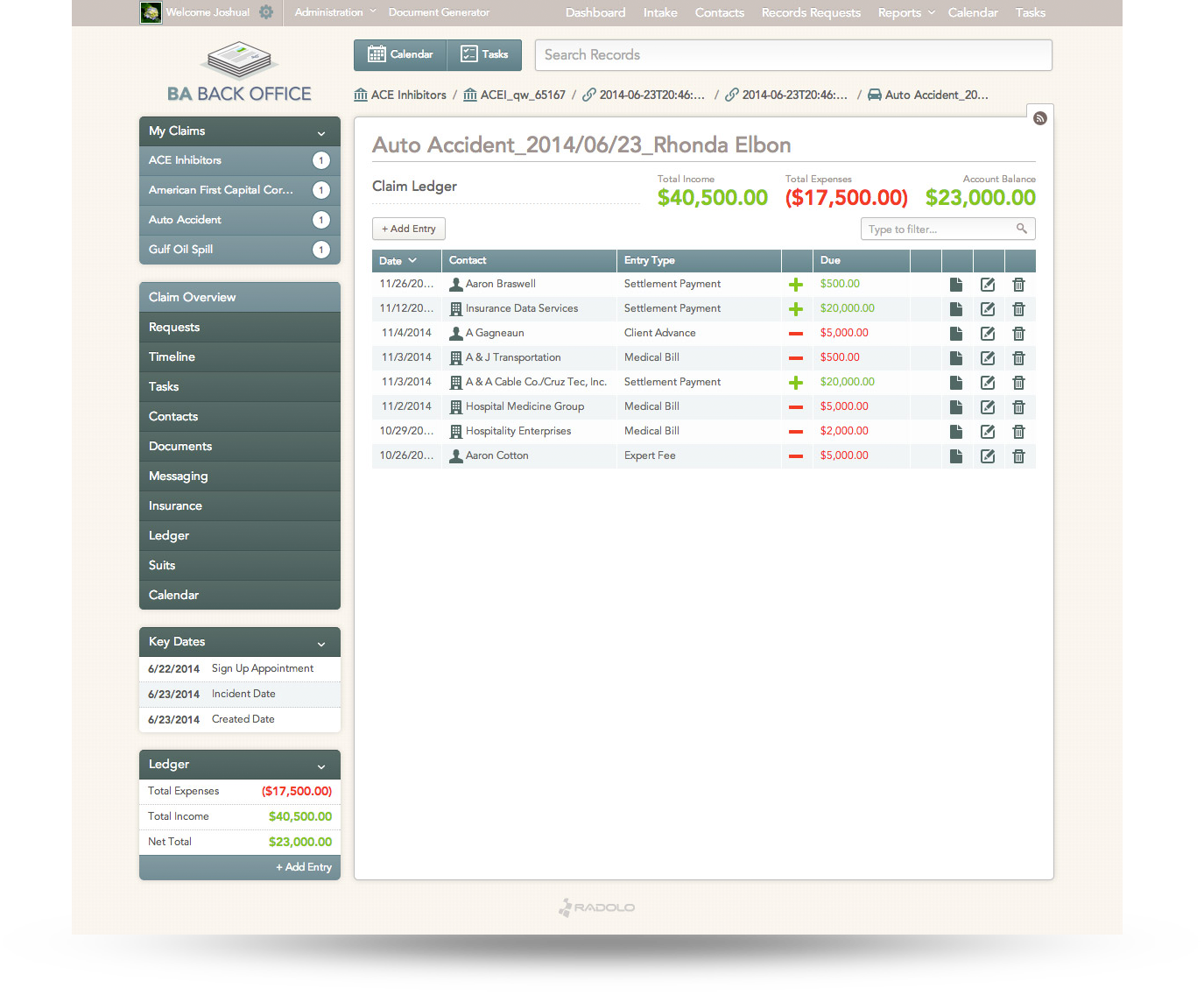Delete the Aaron Cotton Expert Fee entry
Viewport: 1204px width, 995px height.
(1018, 456)
